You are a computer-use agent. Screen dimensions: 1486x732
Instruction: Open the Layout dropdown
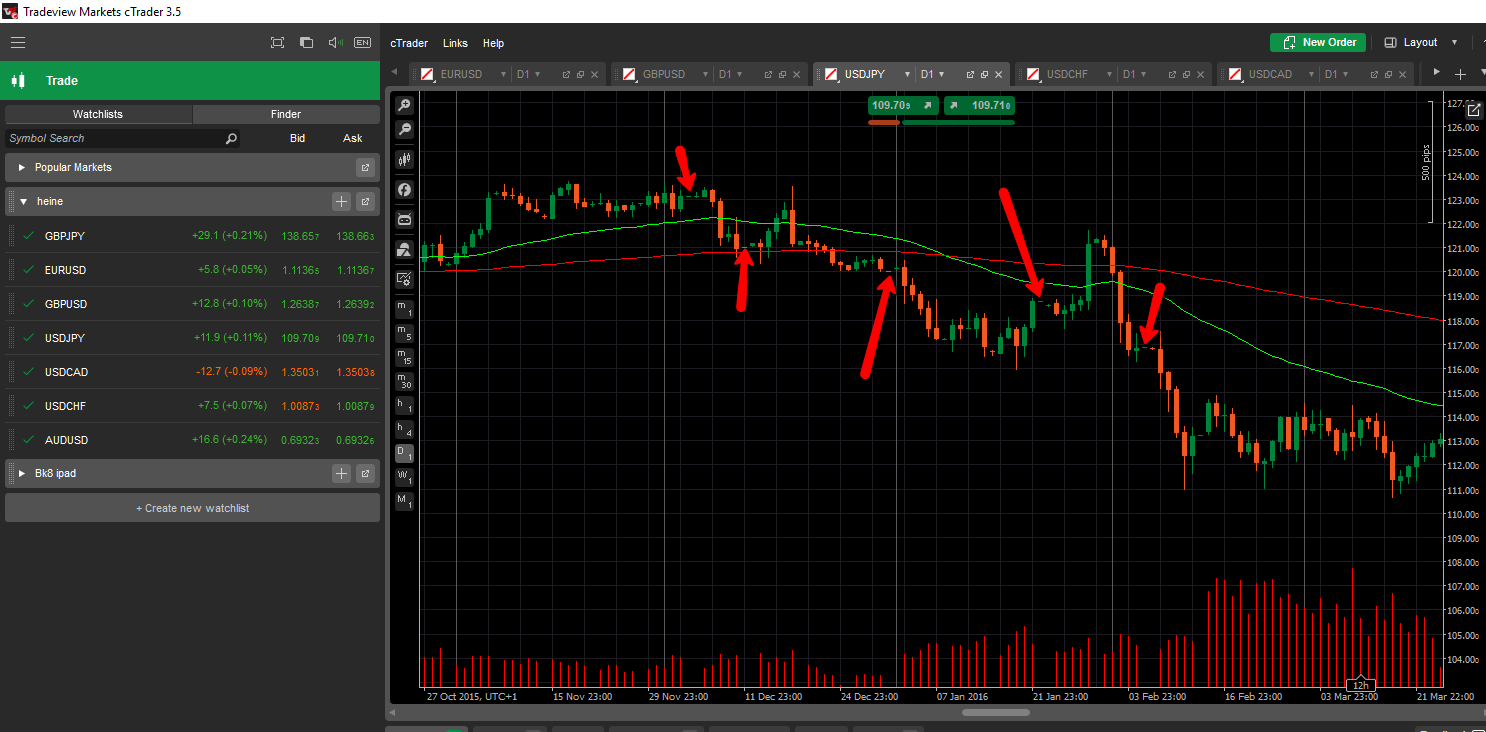1419,42
